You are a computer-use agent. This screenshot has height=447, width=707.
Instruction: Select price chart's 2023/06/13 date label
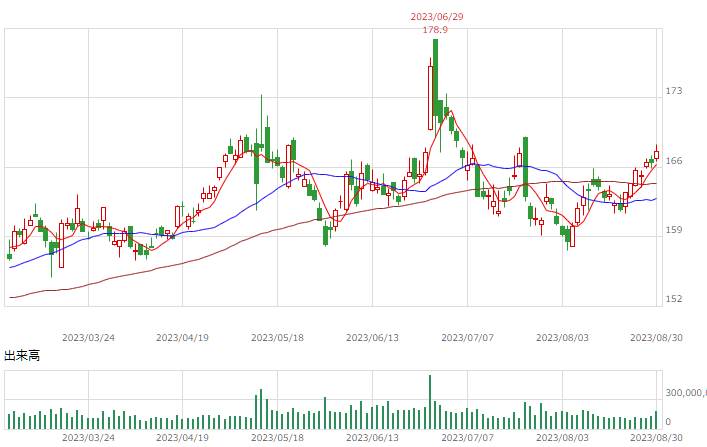coord(372,338)
